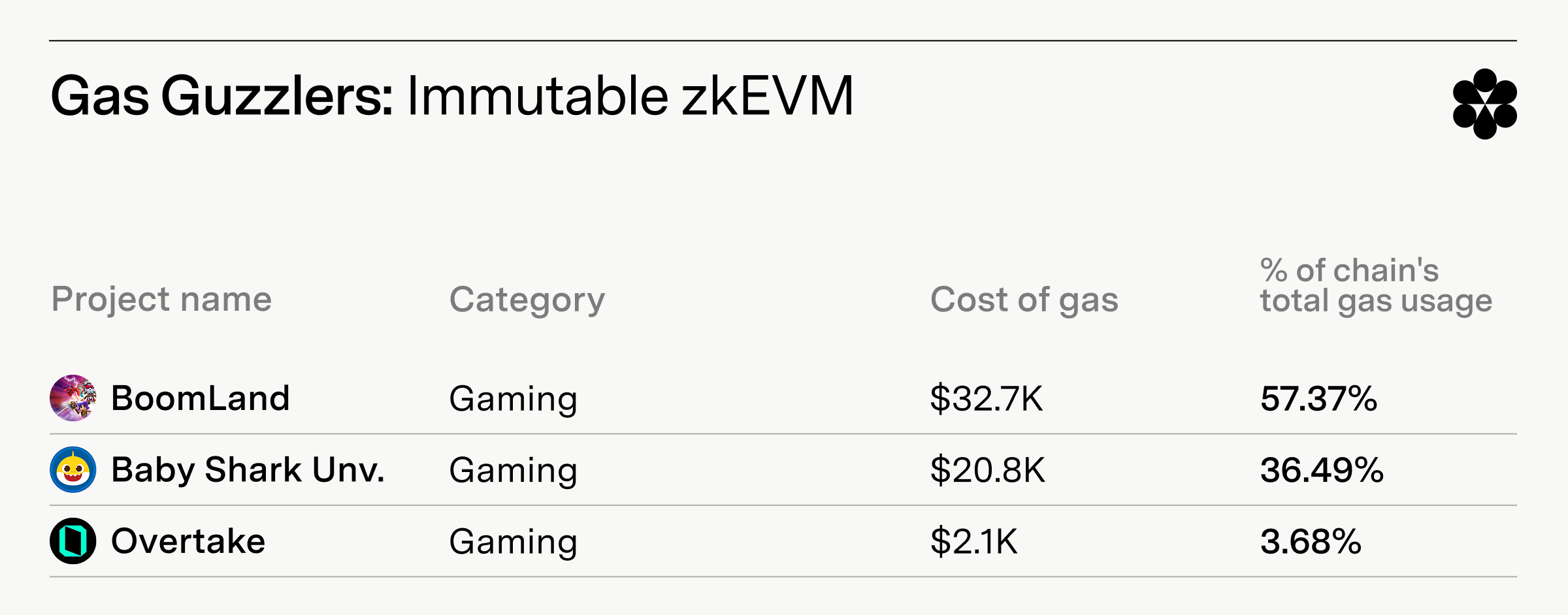The height and width of the screenshot is (615, 1568).
Task: Click the Project name column header
Action: [161, 300]
